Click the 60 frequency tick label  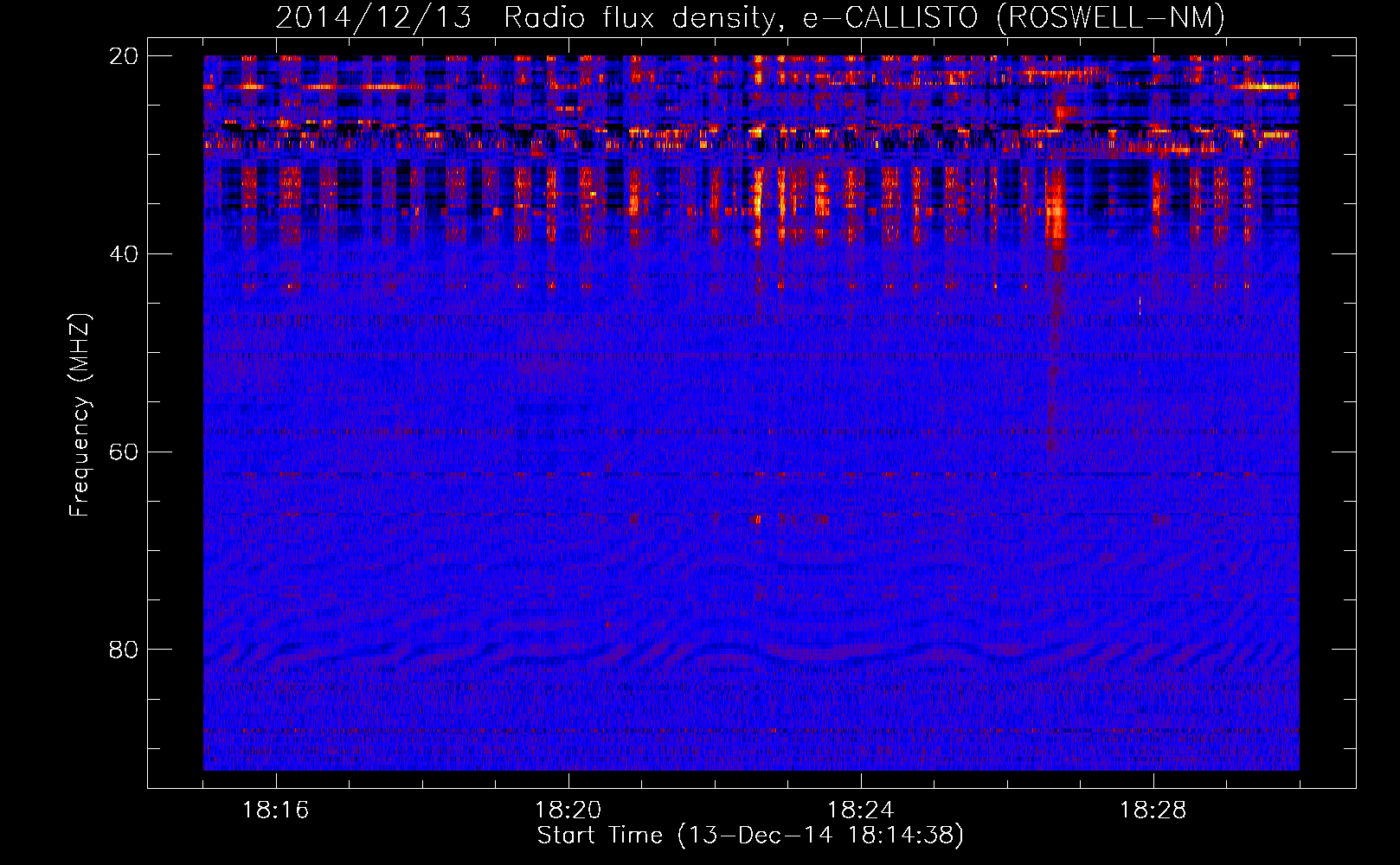(x=125, y=452)
